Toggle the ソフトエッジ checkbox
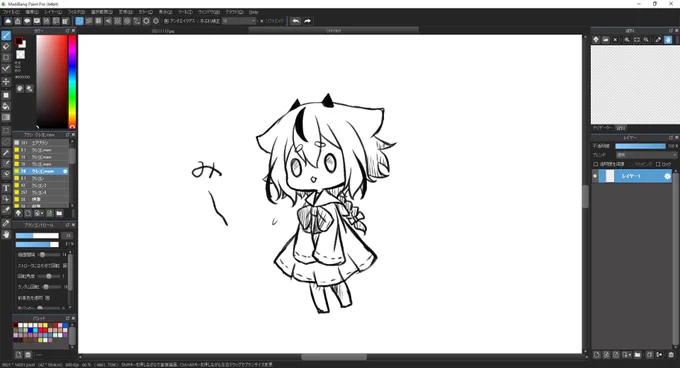Screen dimensions: 680x368 (262, 21)
